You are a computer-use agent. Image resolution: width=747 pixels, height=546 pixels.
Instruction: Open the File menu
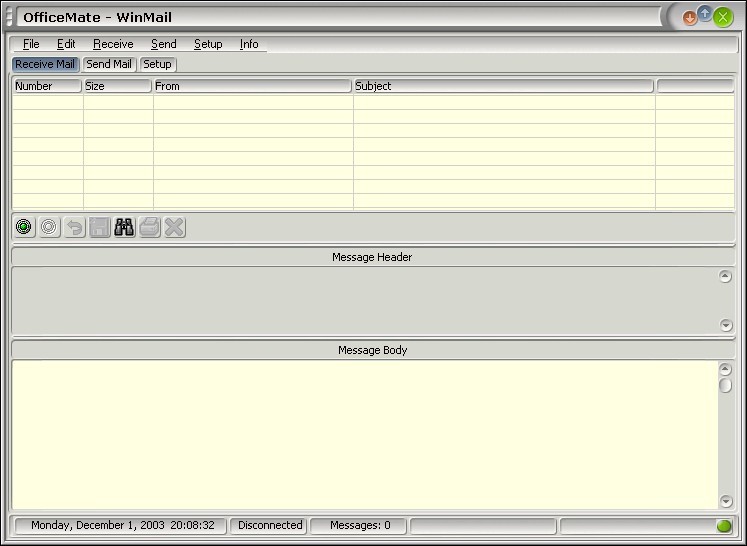(x=31, y=44)
